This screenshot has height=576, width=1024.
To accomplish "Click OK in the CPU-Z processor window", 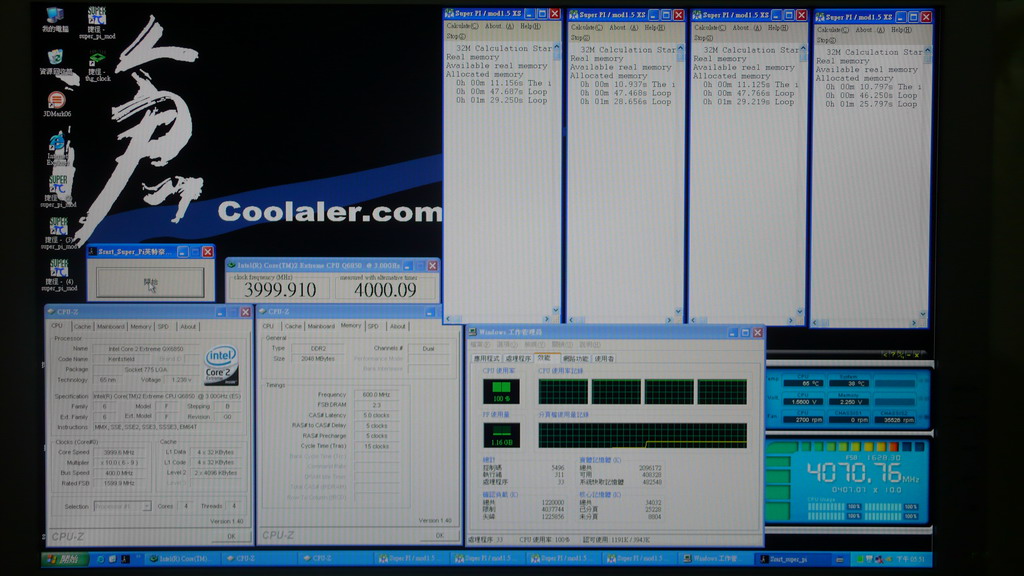I will click(231, 536).
